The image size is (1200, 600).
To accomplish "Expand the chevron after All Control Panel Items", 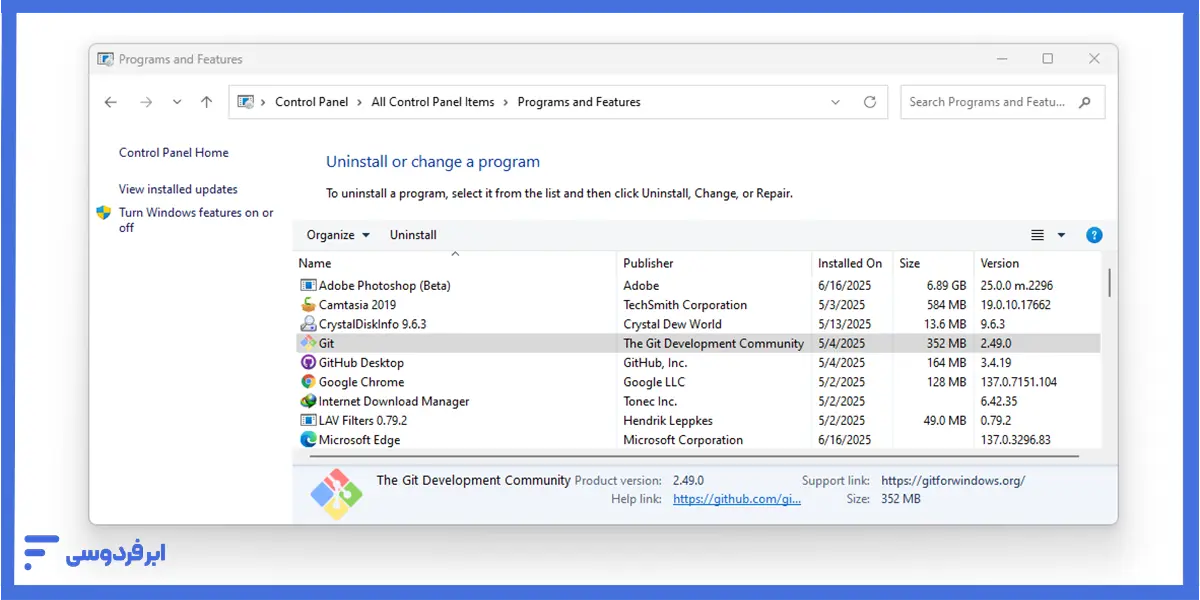I will coord(506,102).
